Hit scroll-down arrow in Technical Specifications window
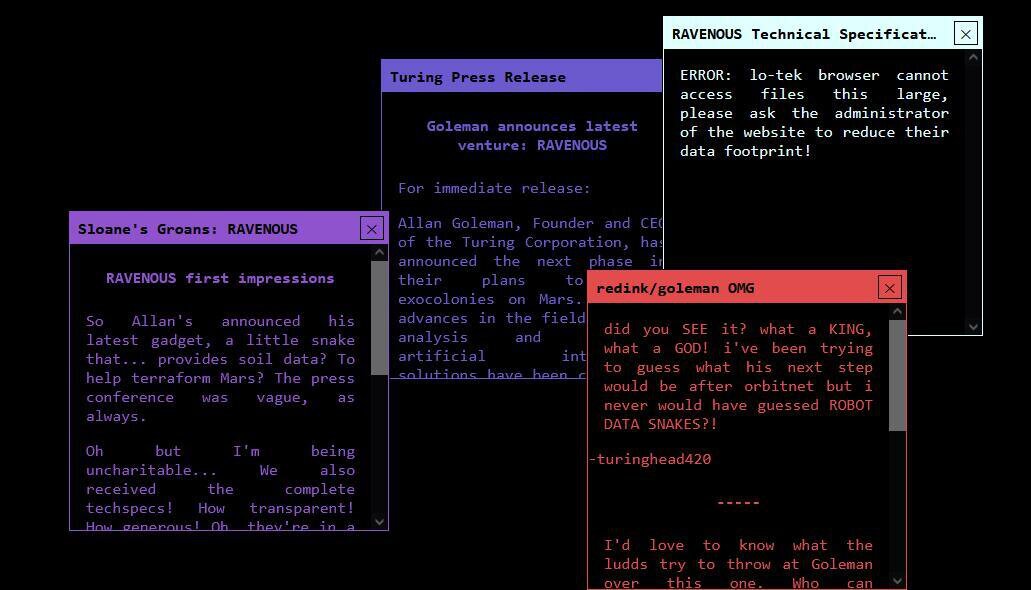 [973, 326]
